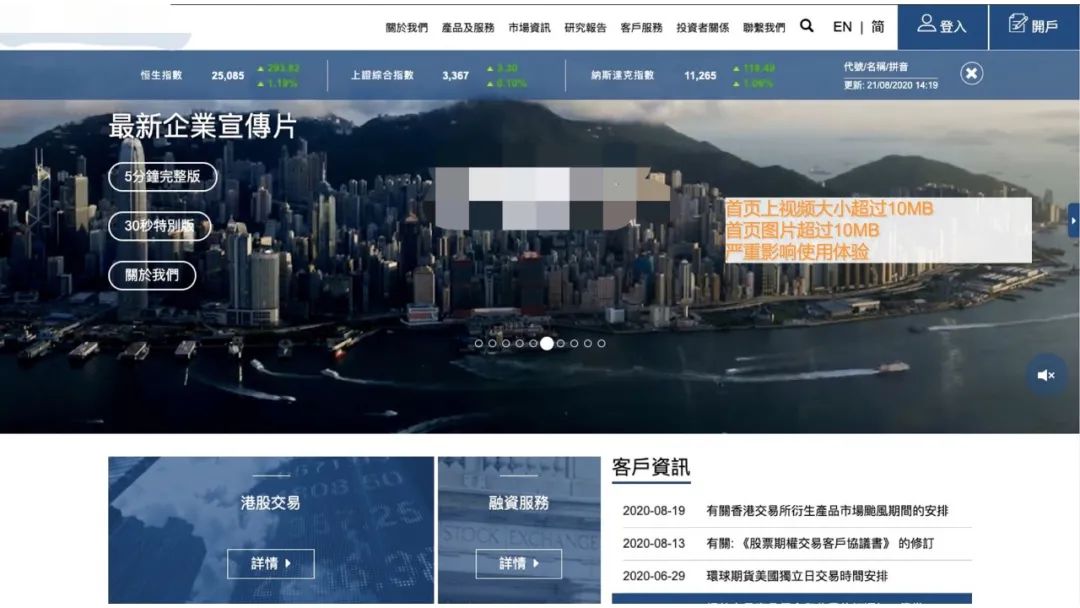The height and width of the screenshot is (608, 1080).
Task: Open the 關於我們 menu
Action: coord(406,28)
